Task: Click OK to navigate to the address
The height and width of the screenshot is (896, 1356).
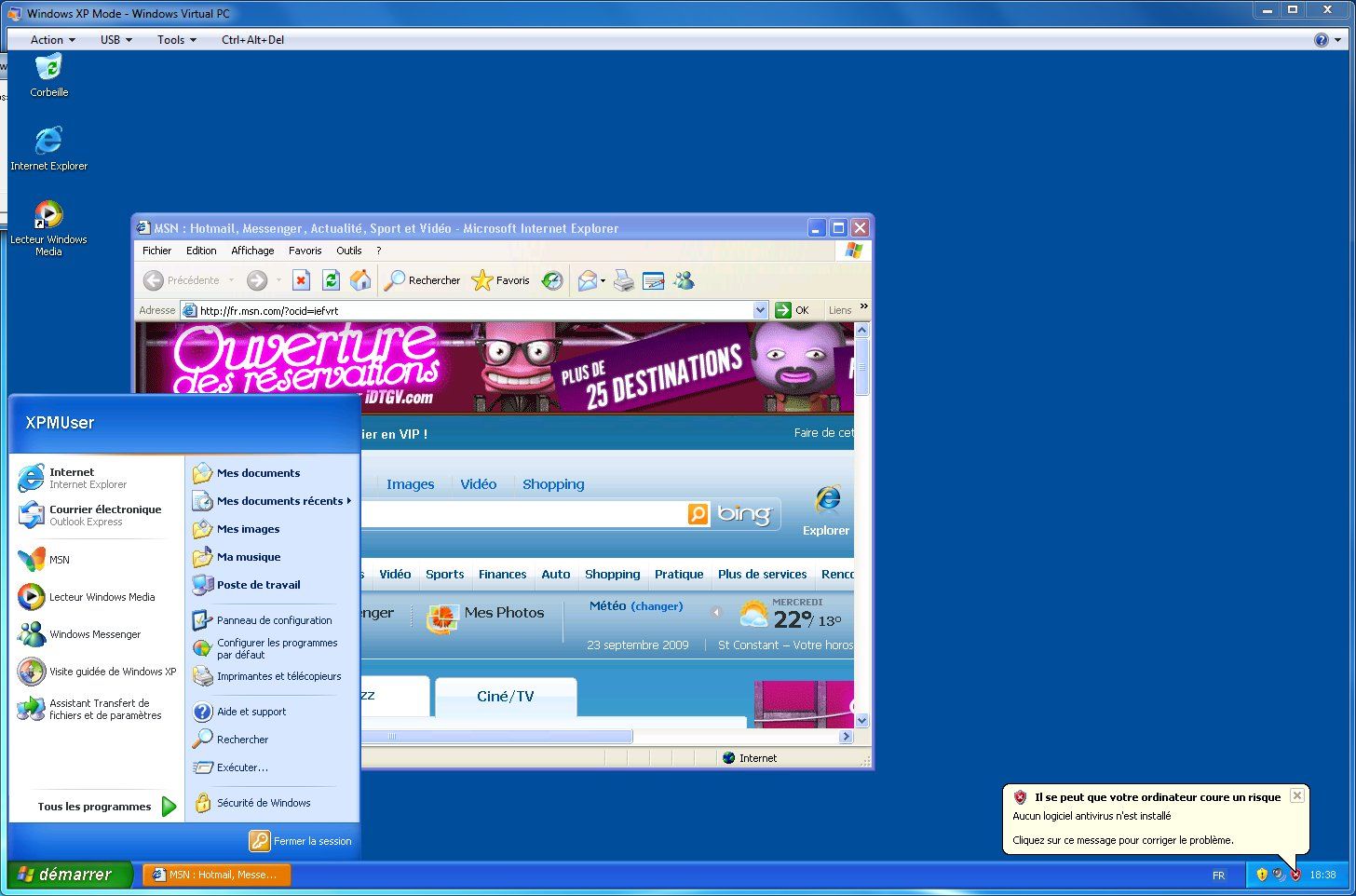Action: point(791,309)
